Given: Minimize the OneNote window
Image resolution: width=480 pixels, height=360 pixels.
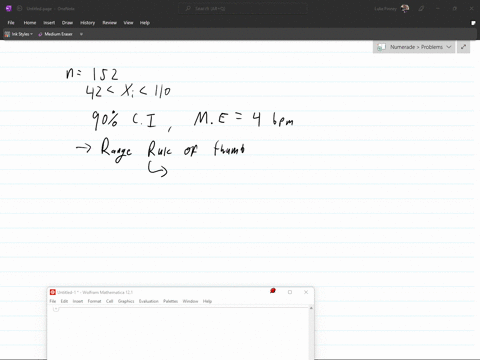Looking at the screenshot, I should [438, 8].
